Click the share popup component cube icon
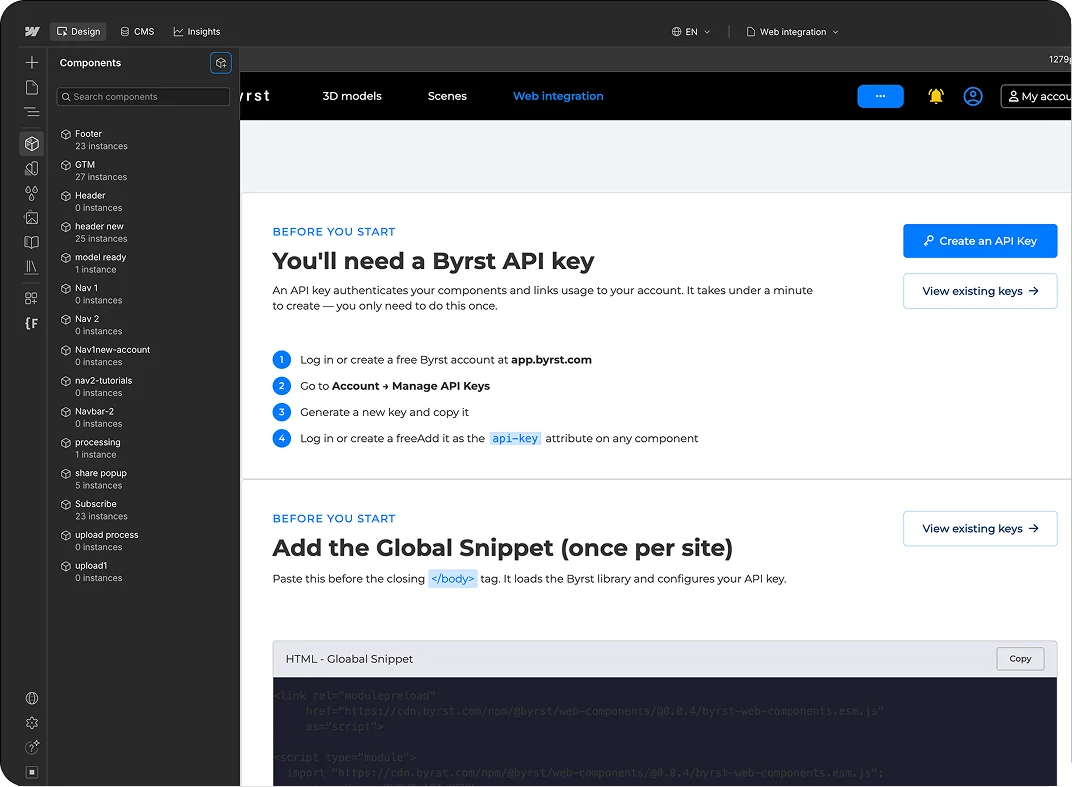Image resolution: width=1072 pixels, height=787 pixels. (x=66, y=473)
